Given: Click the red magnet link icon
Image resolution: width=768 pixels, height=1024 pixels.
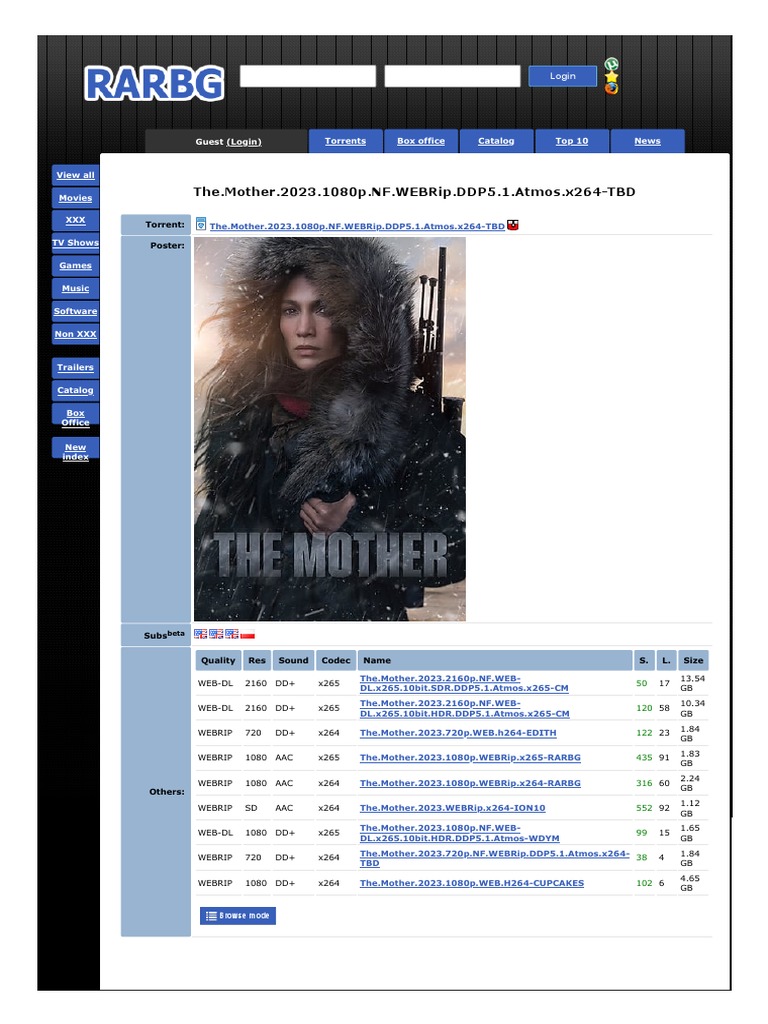Looking at the screenshot, I should tap(513, 225).
